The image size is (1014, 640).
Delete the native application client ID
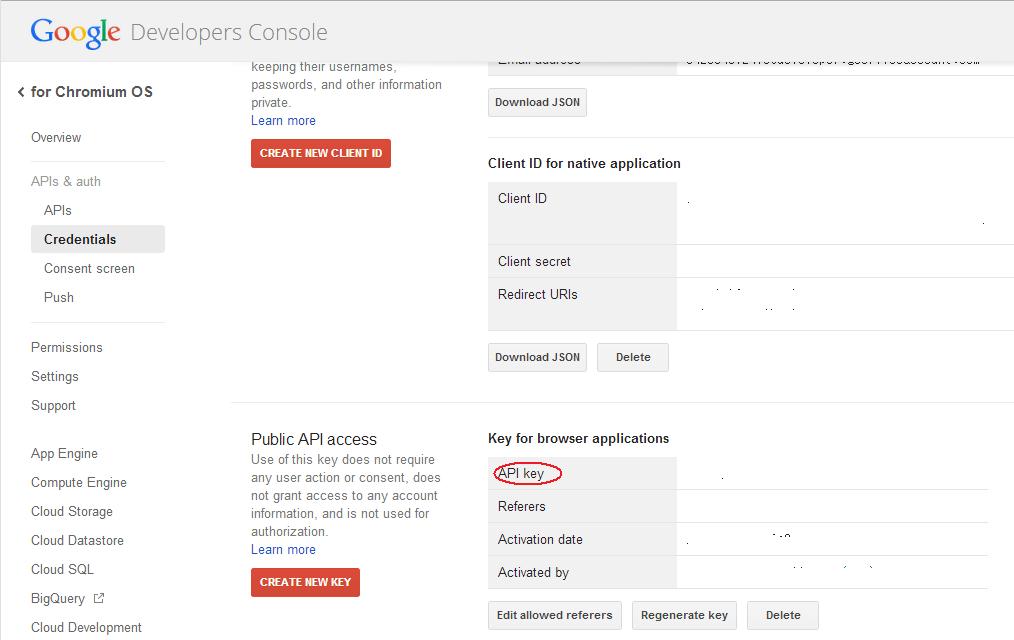click(x=633, y=357)
